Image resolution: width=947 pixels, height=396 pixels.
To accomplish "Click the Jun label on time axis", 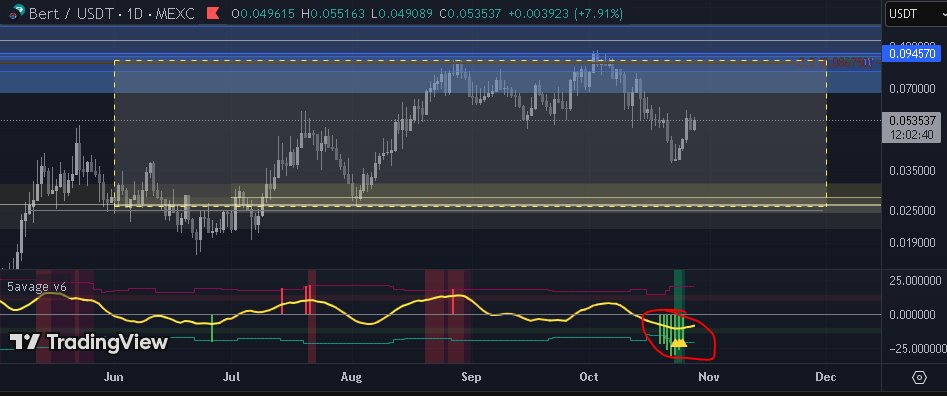I will click(x=114, y=377).
